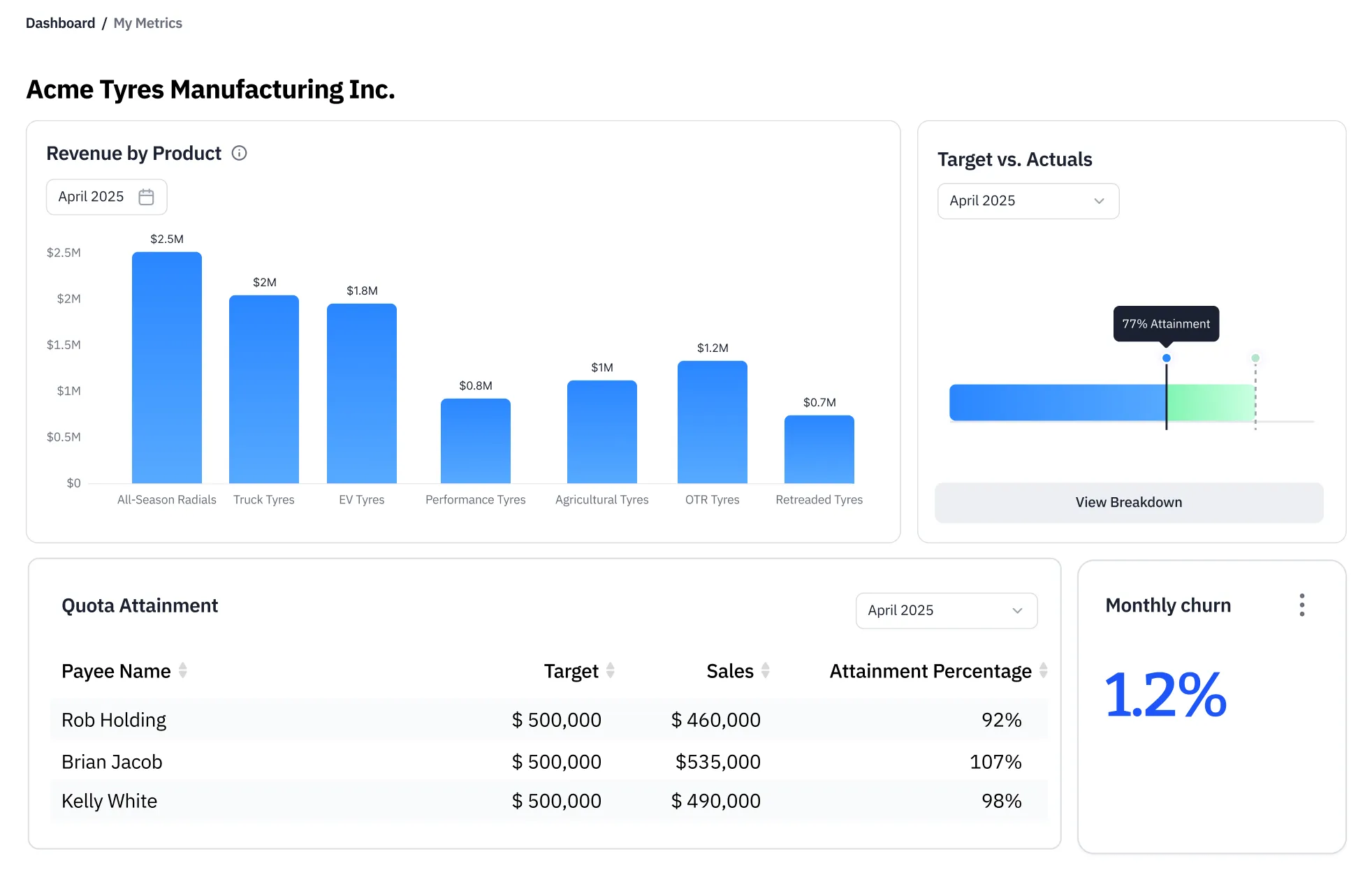Open the Revenue by Product date picker
The width and height of the screenshot is (1372, 884).
coord(106,197)
